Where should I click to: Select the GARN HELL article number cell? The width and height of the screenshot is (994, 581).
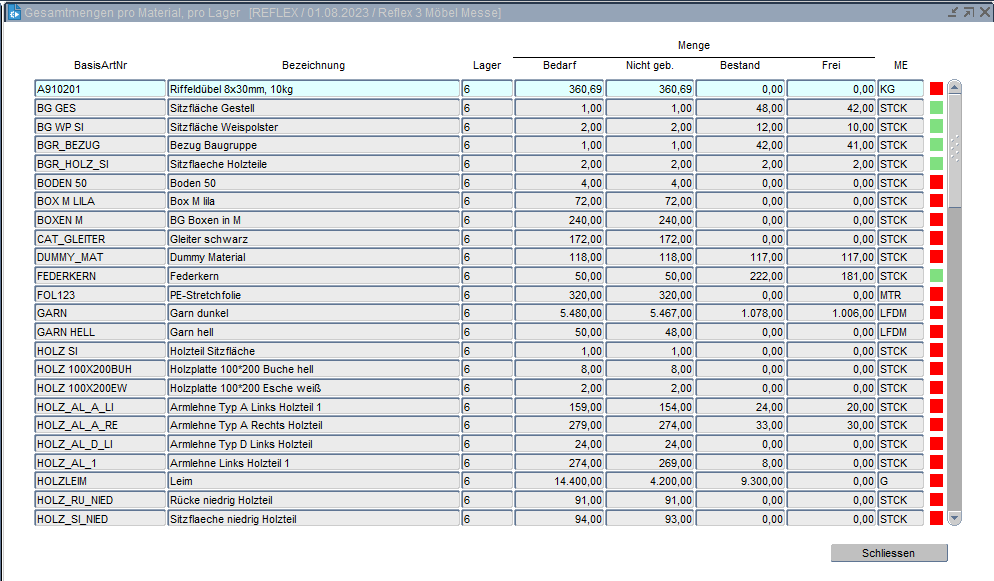tap(100, 333)
